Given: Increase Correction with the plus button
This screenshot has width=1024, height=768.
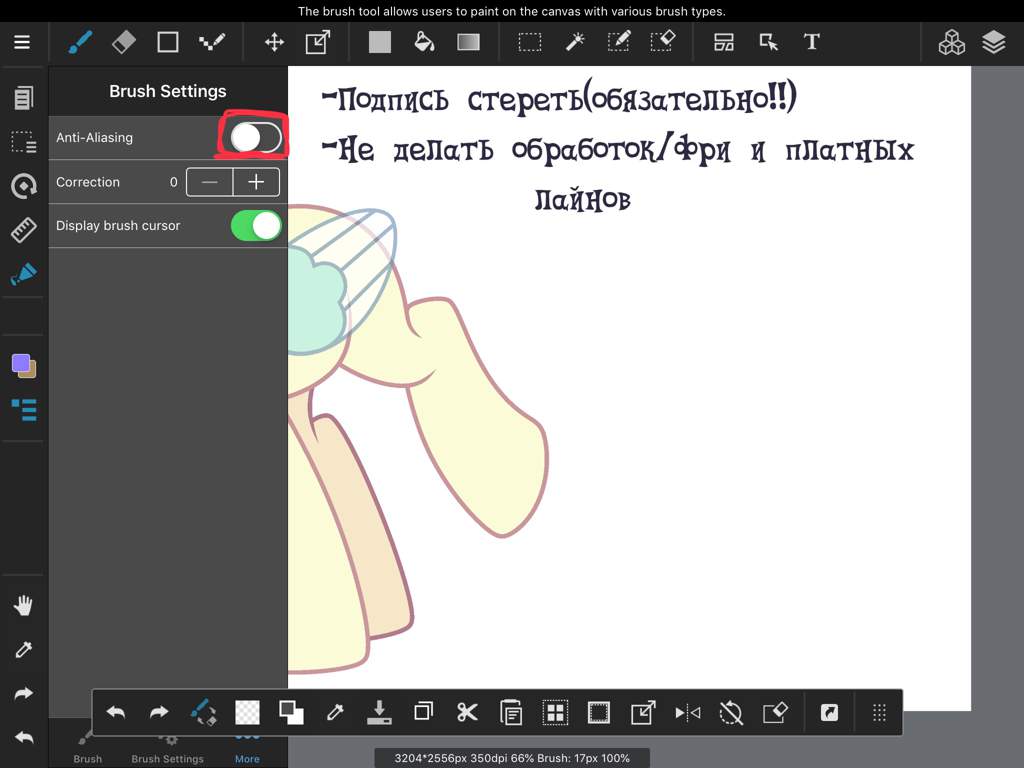Looking at the screenshot, I should click(x=256, y=182).
